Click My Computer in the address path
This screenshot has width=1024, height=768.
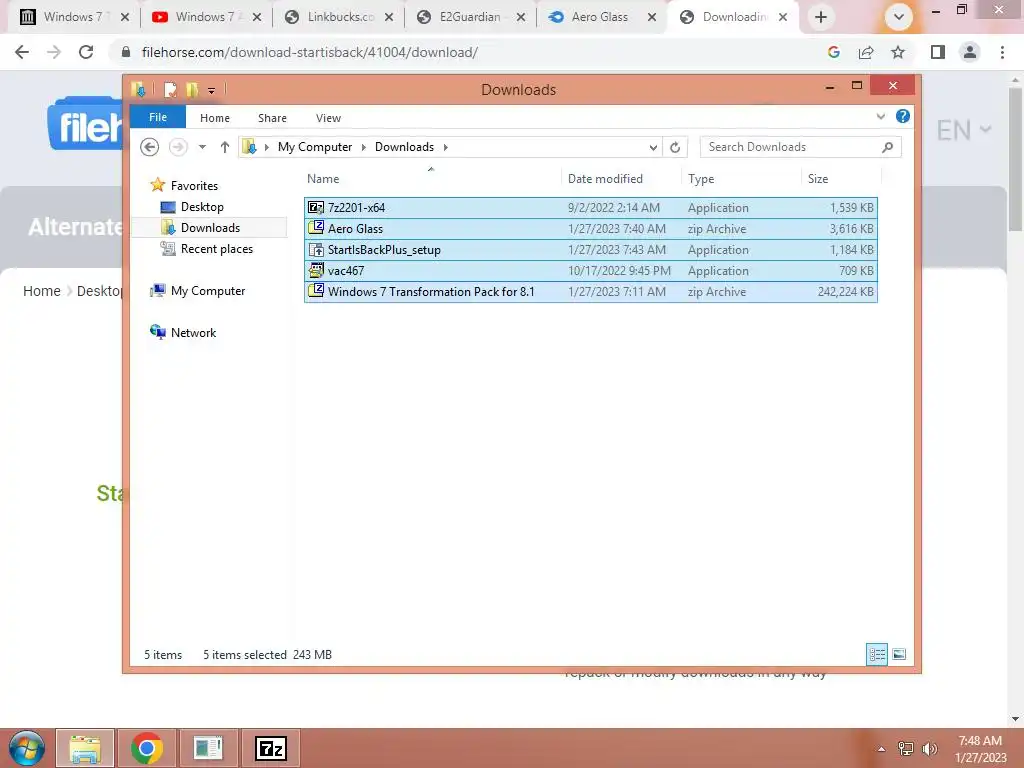coord(315,147)
